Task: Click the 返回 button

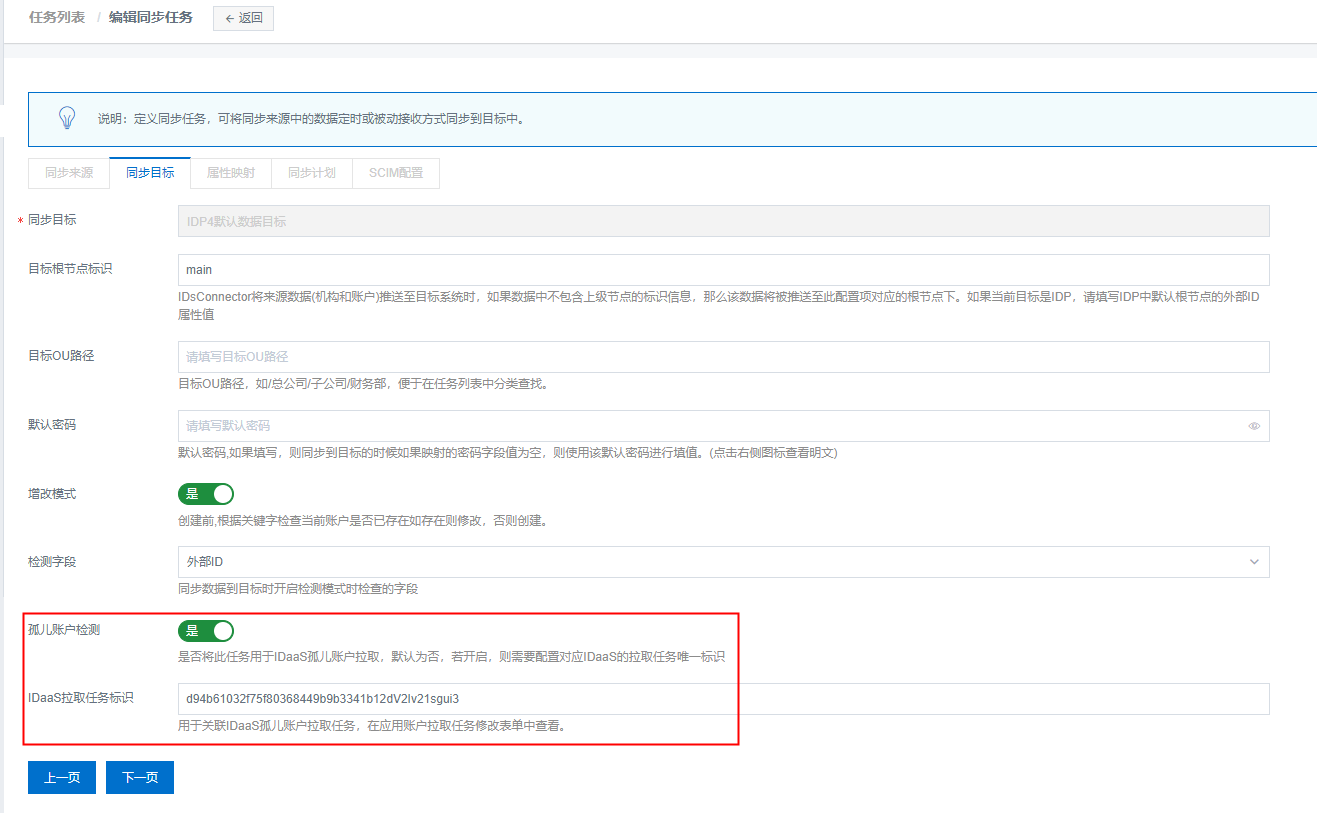Action: 243,18
